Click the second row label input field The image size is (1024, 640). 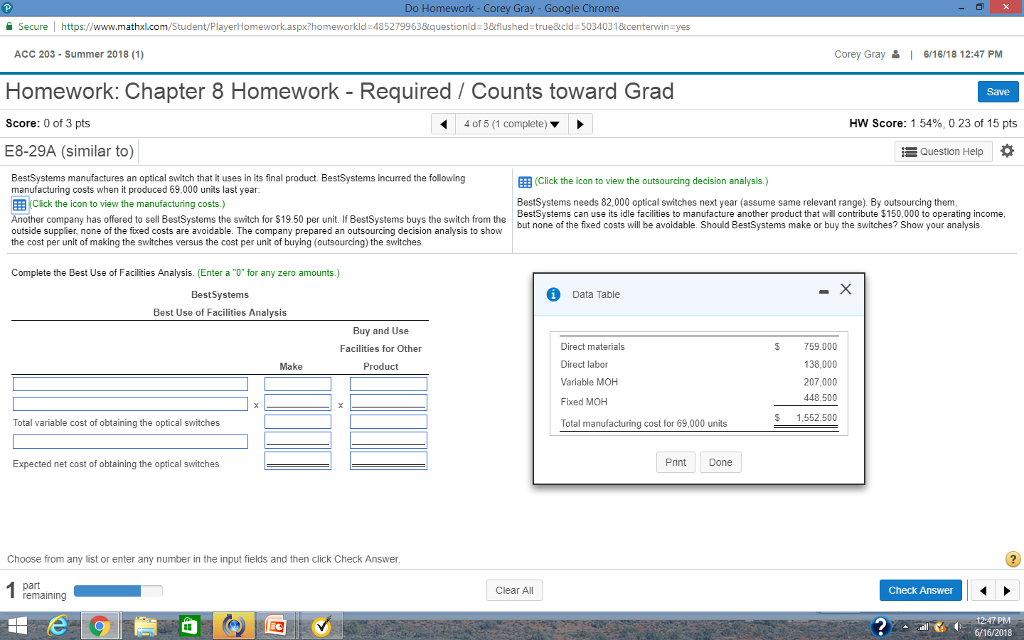131,404
